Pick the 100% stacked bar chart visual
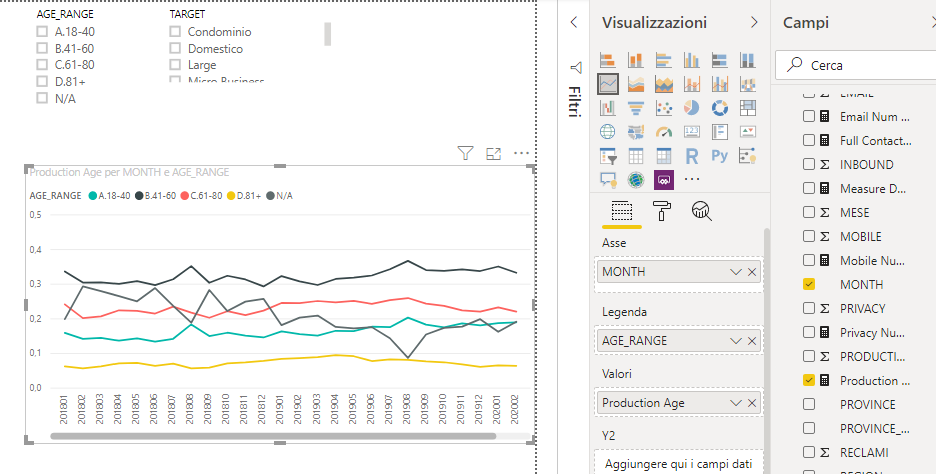This screenshot has height=474, width=936. (x=720, y=60)
